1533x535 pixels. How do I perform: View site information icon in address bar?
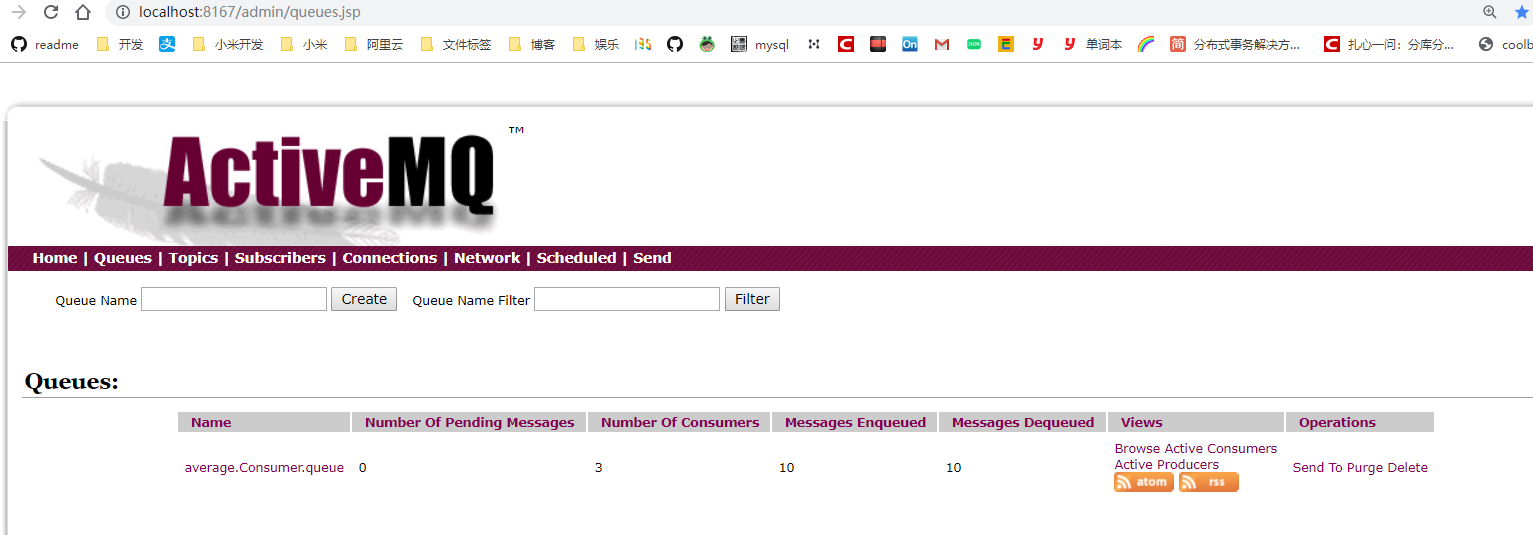[122, 12]
